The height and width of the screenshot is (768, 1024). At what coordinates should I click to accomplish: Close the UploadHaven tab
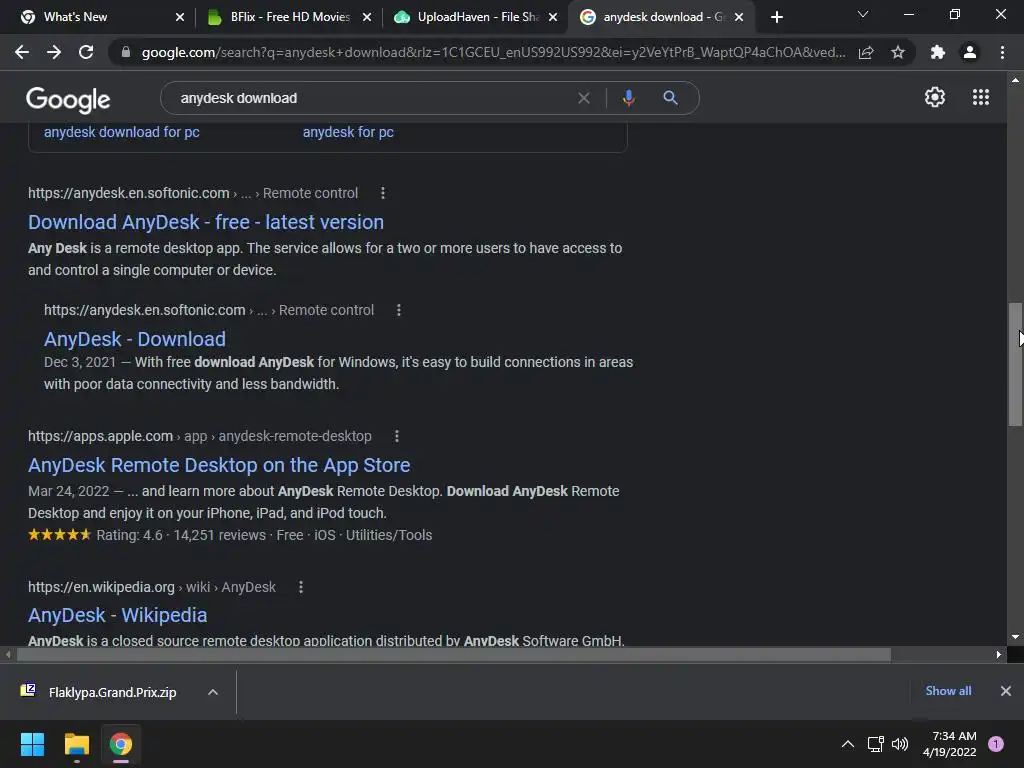pos(553,17)
